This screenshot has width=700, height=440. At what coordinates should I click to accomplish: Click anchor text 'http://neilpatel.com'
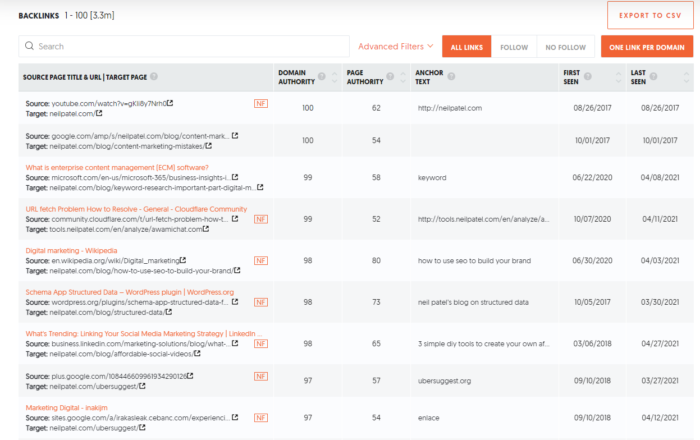pyautogui.click(x=450, y=108)
